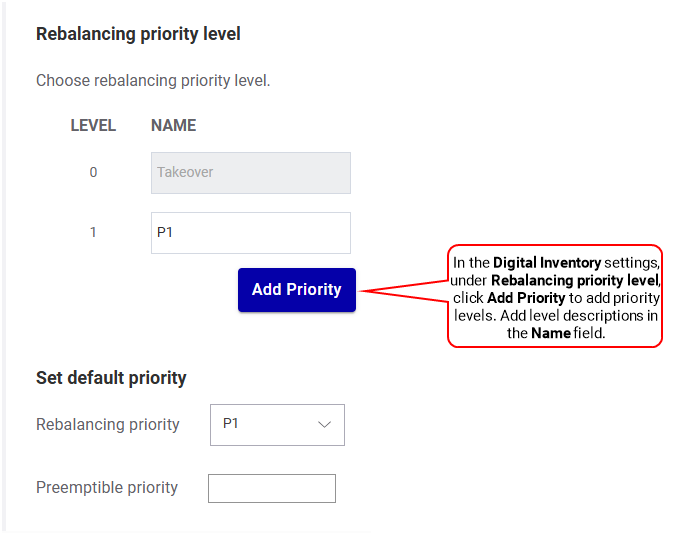Screen dimensions: 674x535
Task: Click the 'Rebalancing priority' field label
Action: point(108,424)
